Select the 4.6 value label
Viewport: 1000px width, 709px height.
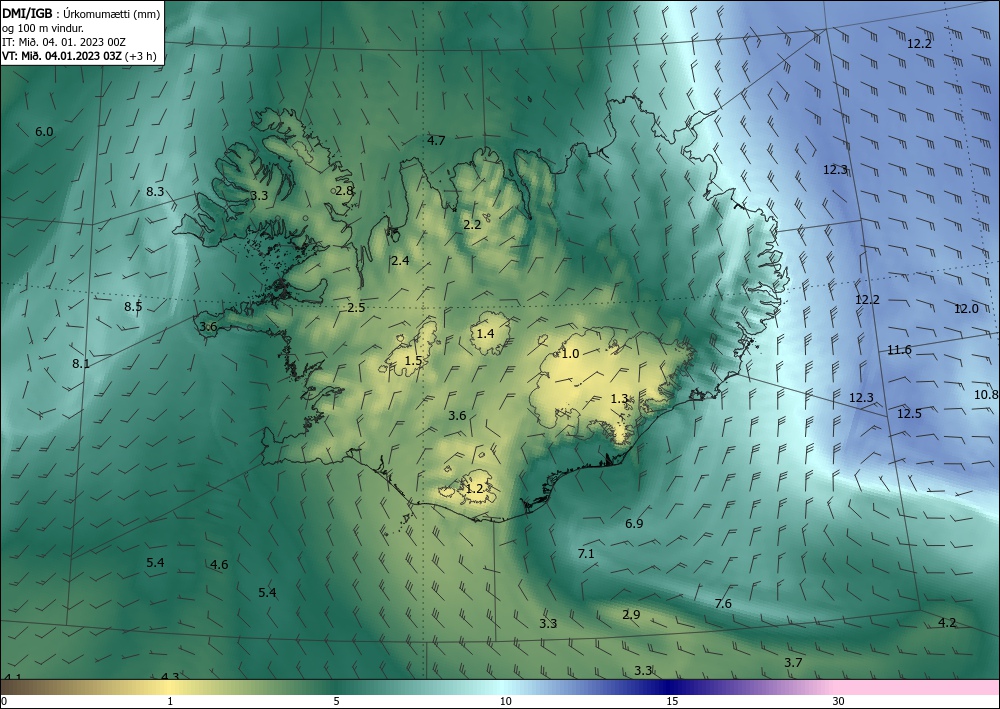tap(219, 565)
